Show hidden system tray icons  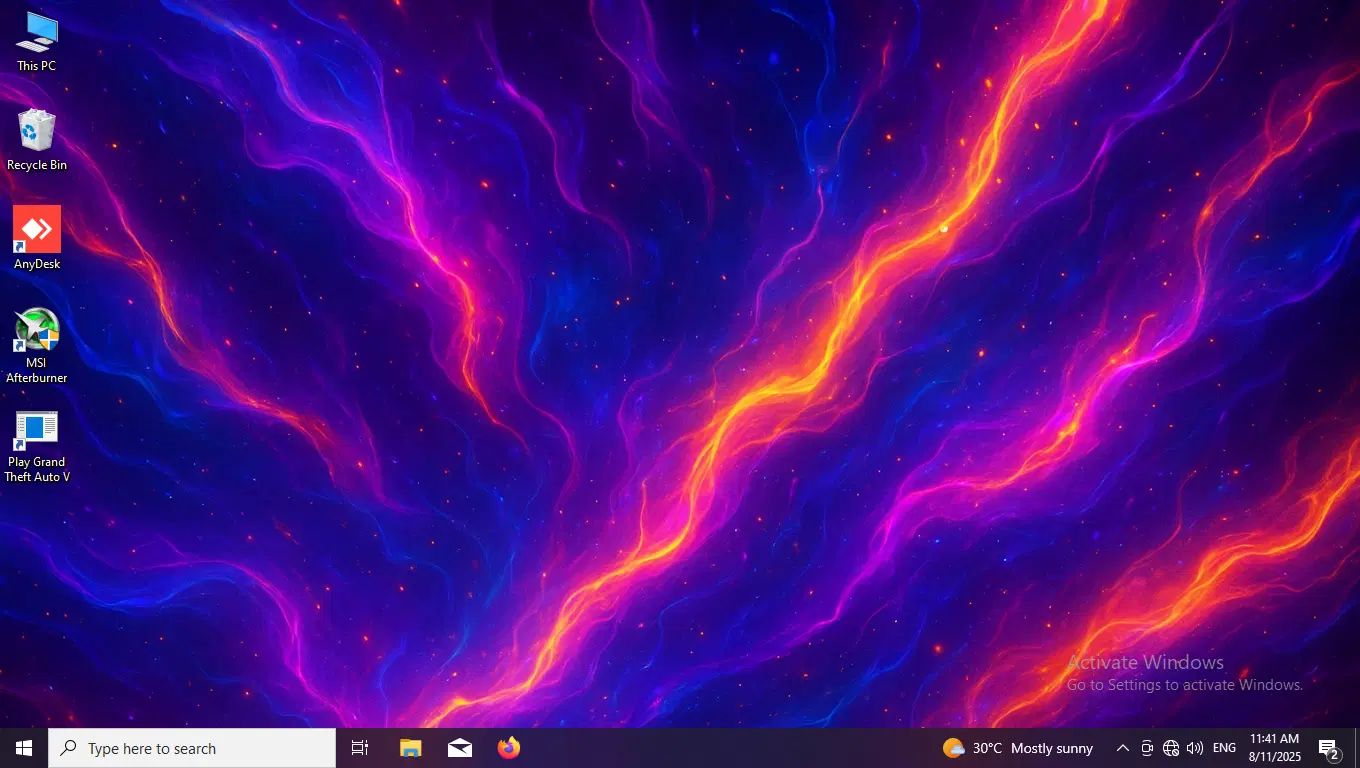1122,748
